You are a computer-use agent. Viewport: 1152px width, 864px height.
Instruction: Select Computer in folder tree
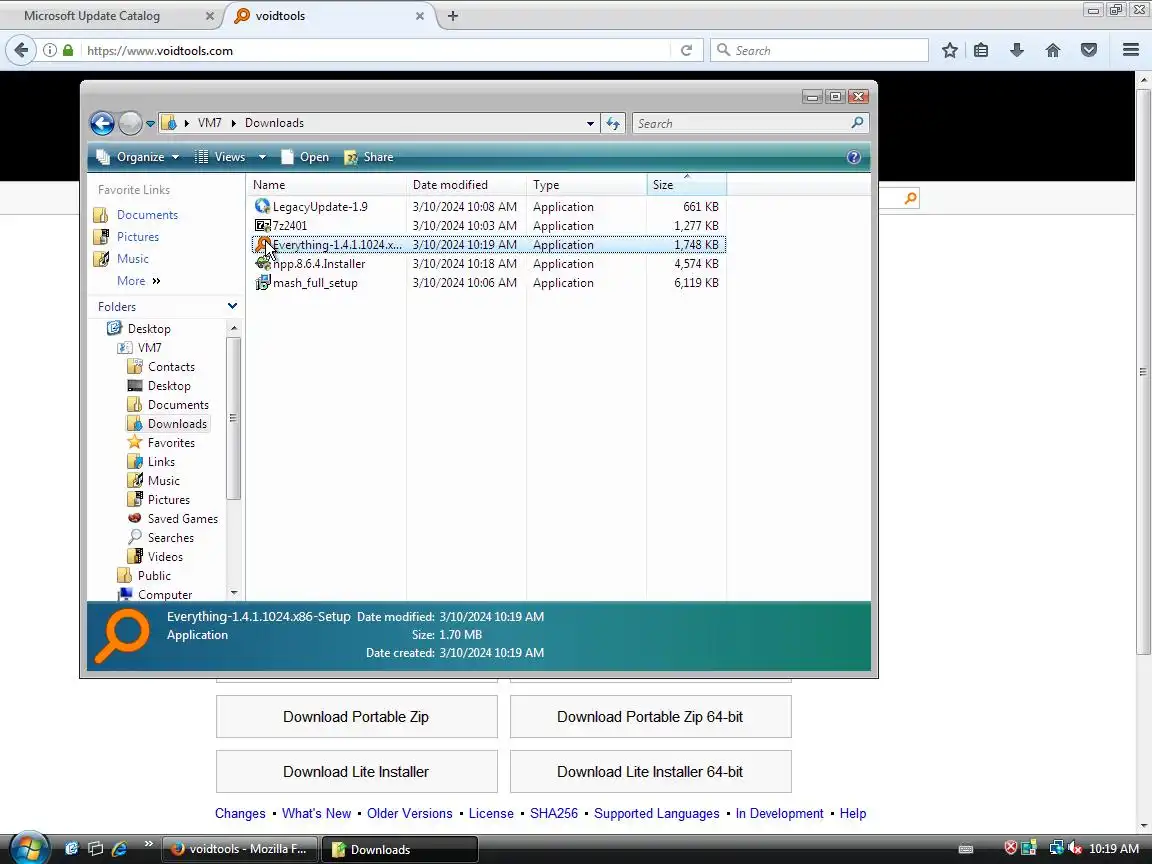[x=165, y=595]
